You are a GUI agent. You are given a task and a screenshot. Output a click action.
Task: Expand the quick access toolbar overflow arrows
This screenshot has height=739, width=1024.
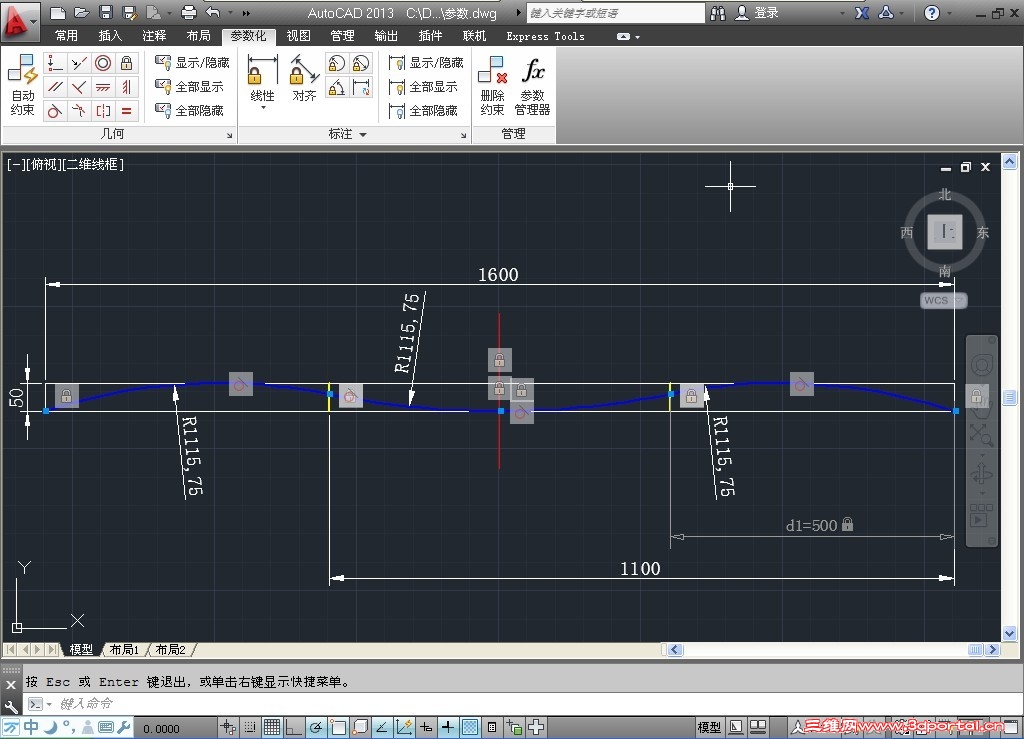click(246, 13)
